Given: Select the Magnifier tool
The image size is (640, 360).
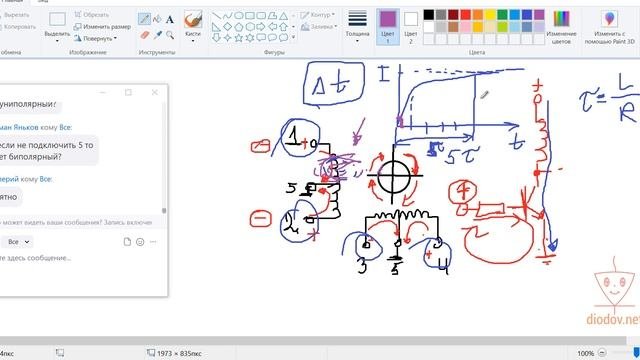Looking at the screenshot, I should [170, 35].
